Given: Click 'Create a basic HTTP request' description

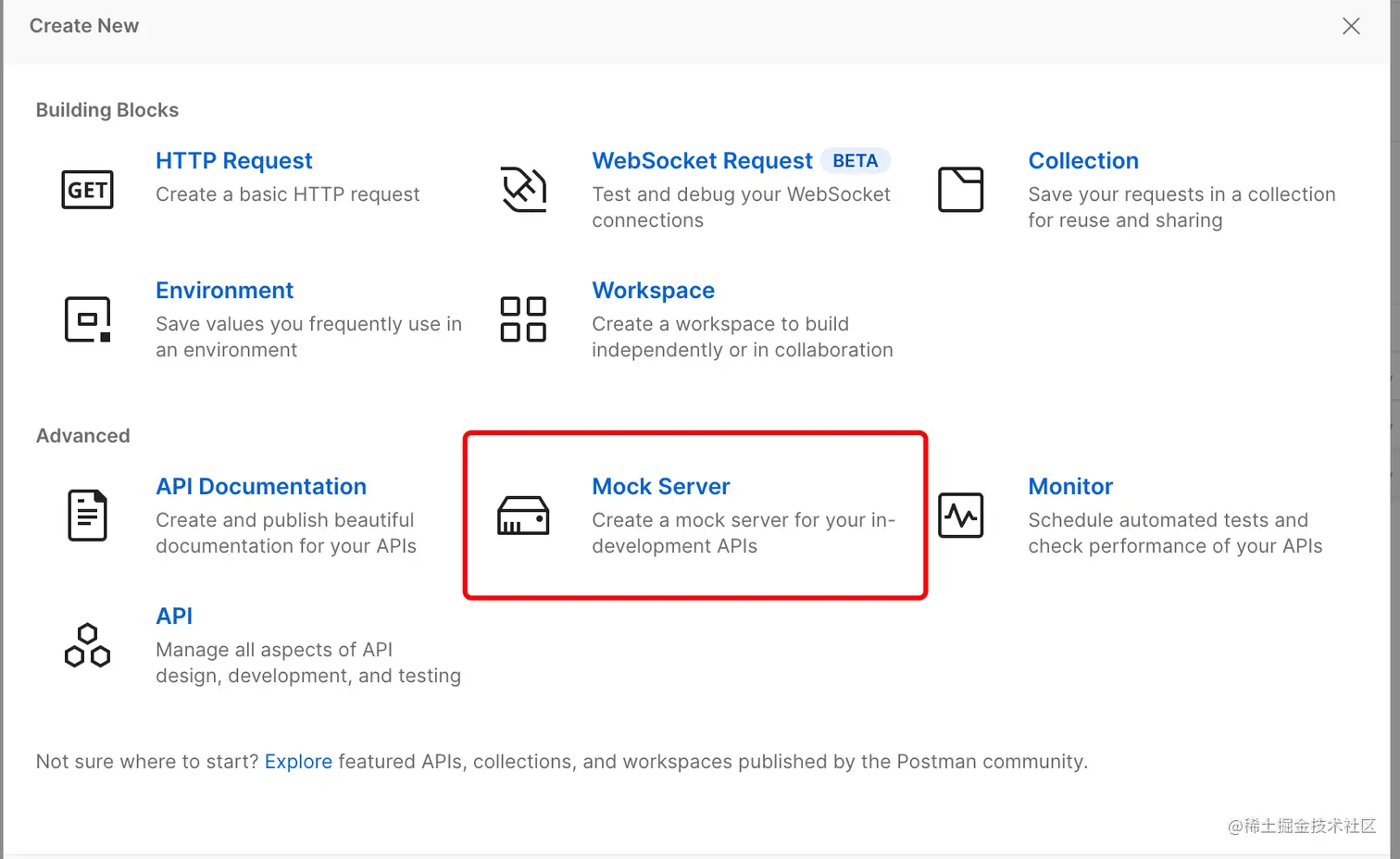Looking at the screenshot, I should coord(288,194).
